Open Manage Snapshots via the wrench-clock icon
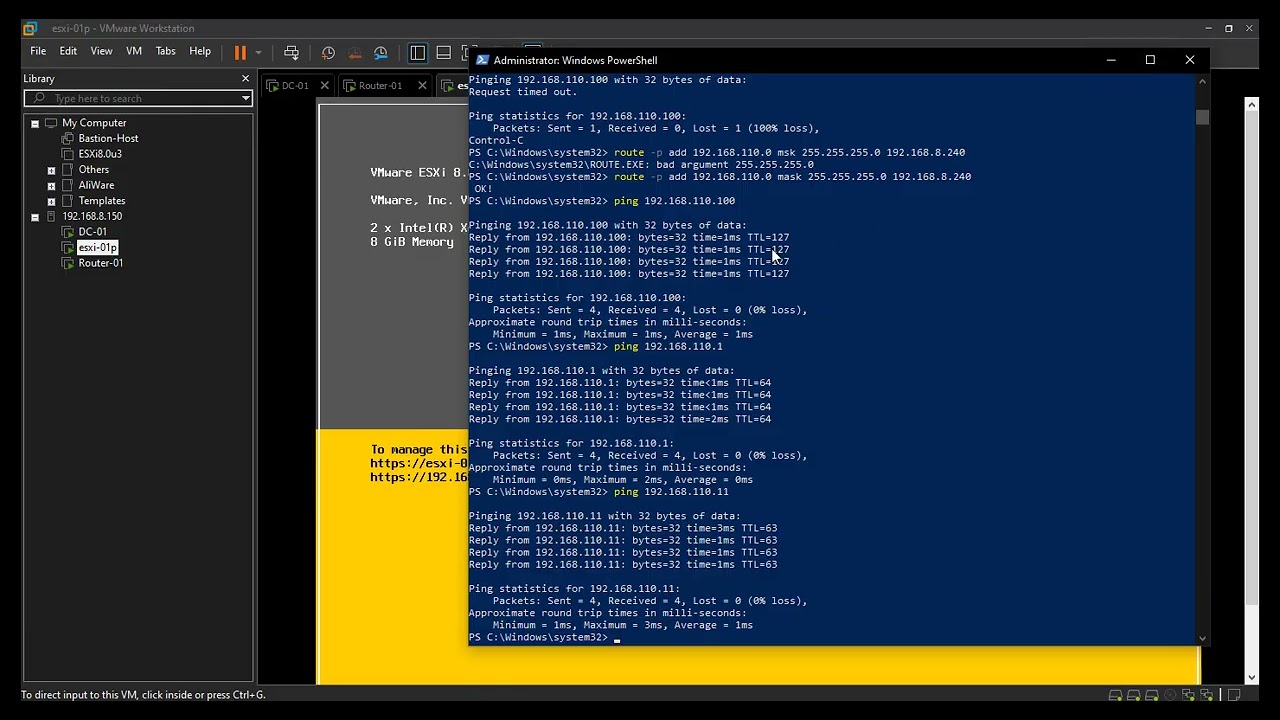Image resolution: width=1280 pixels, height=720 pixels. [380, 52]
